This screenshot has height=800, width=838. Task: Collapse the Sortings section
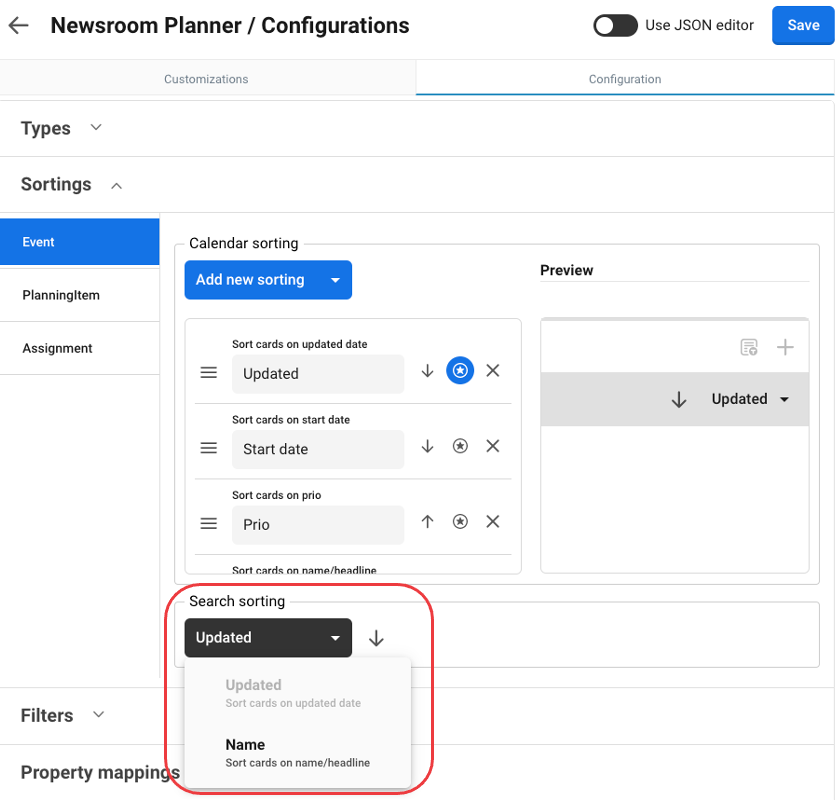pyautogui.click(x=117, y=185)
